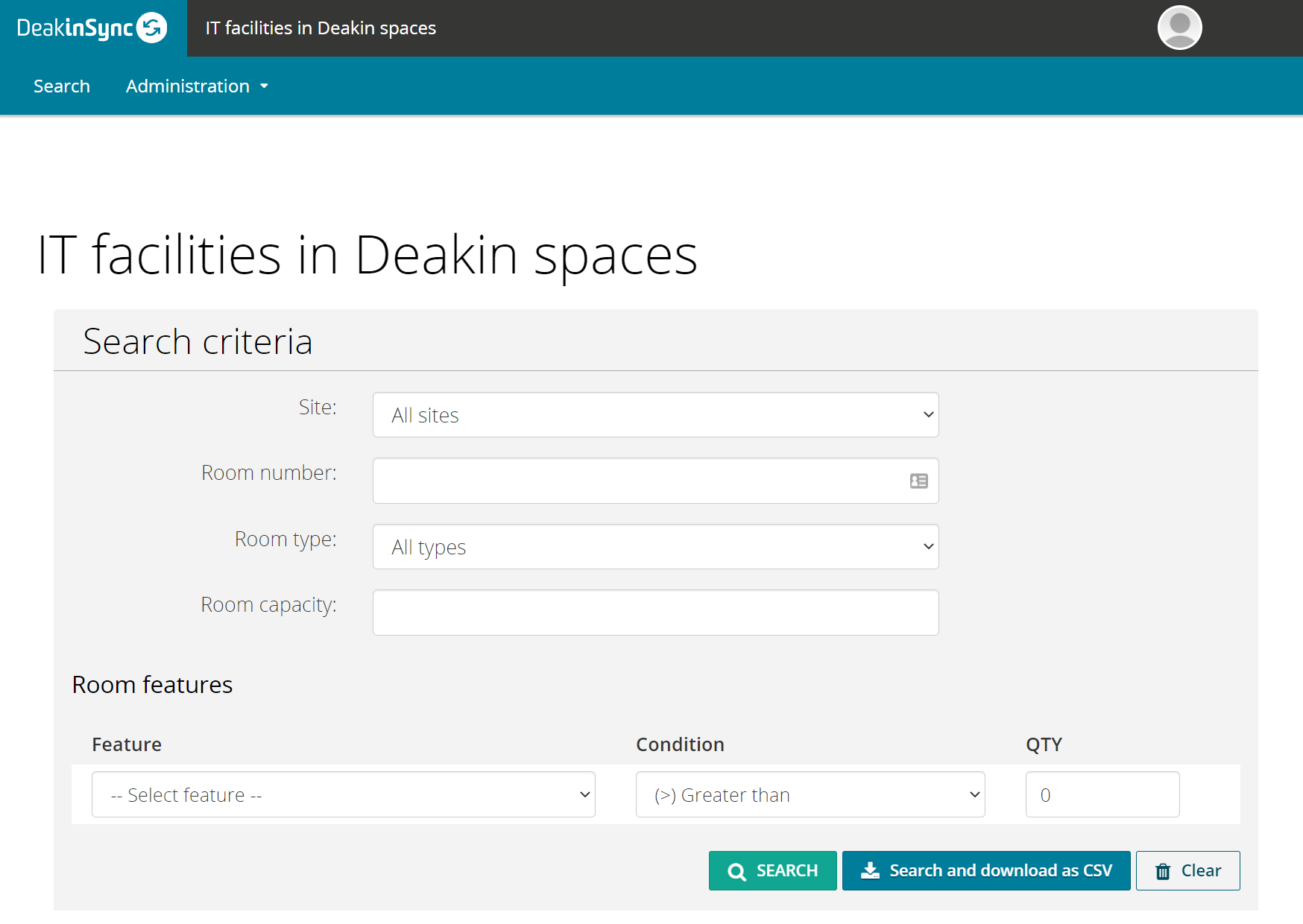Click the 'Room features' heading
Viewport: 1303px width, 924px height.
coord(152,685)
